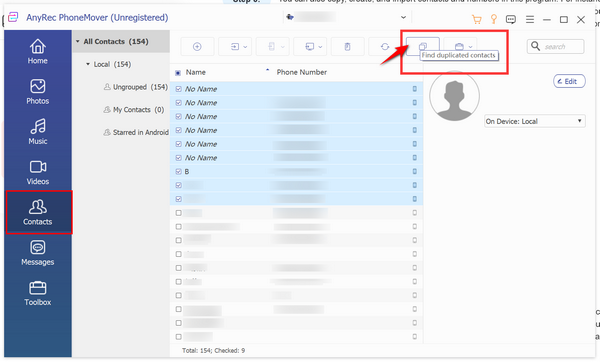The width and height of the screenshot is (600, 362).
Task: Go to the Music section
Action: tap(38, 132)
